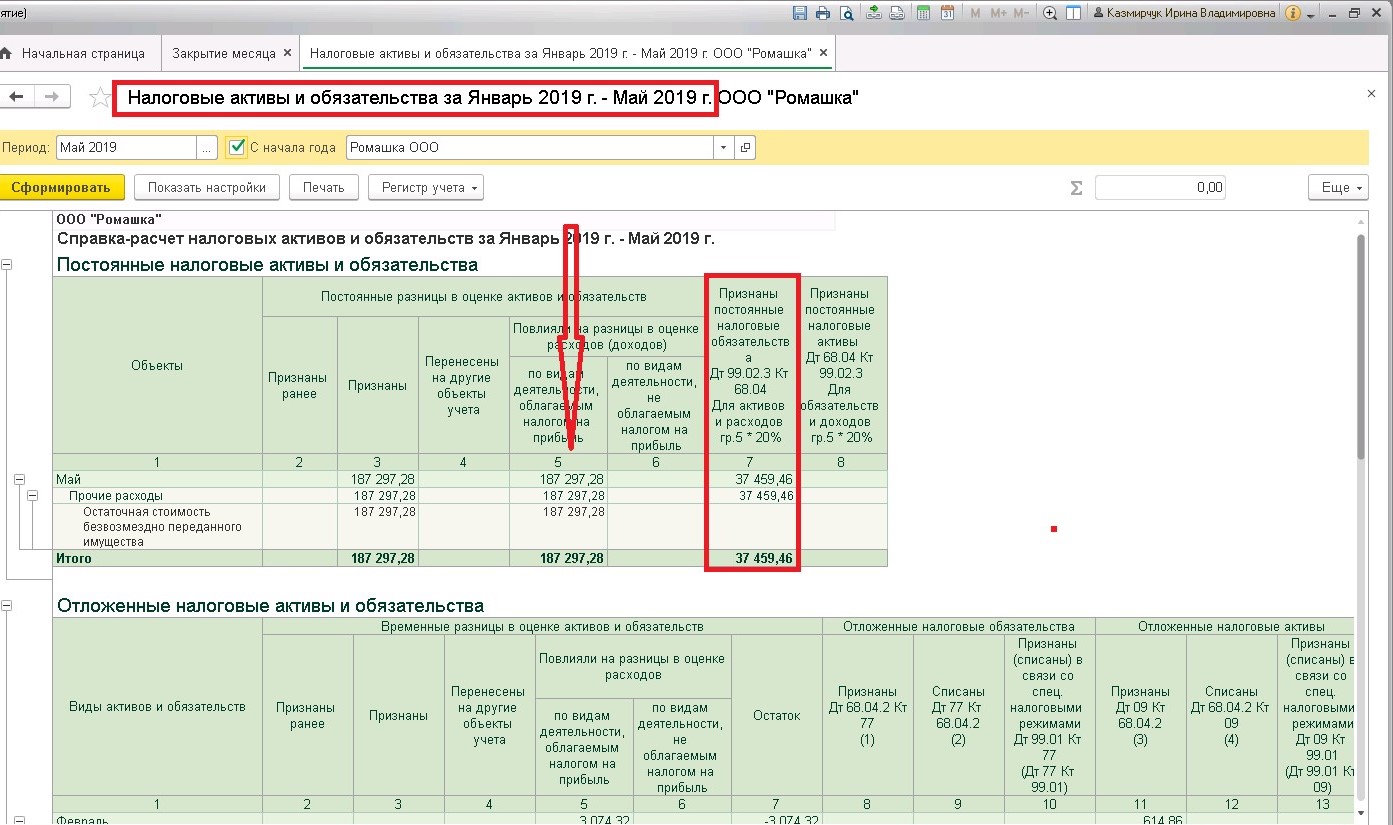The image size is (1393, 825).
Task: Add report to favorites star icon
Action: point(99,97)
